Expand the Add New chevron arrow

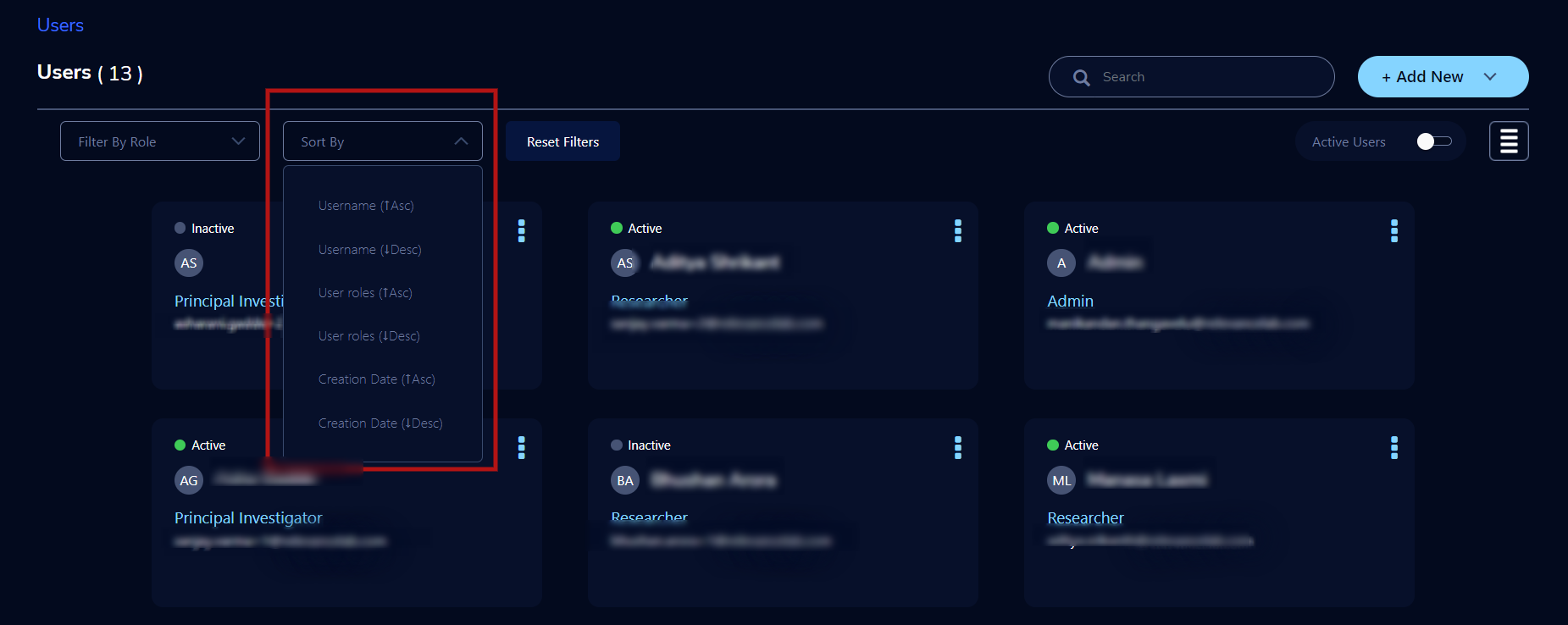pyautogui.click(x=1490, y=77)
